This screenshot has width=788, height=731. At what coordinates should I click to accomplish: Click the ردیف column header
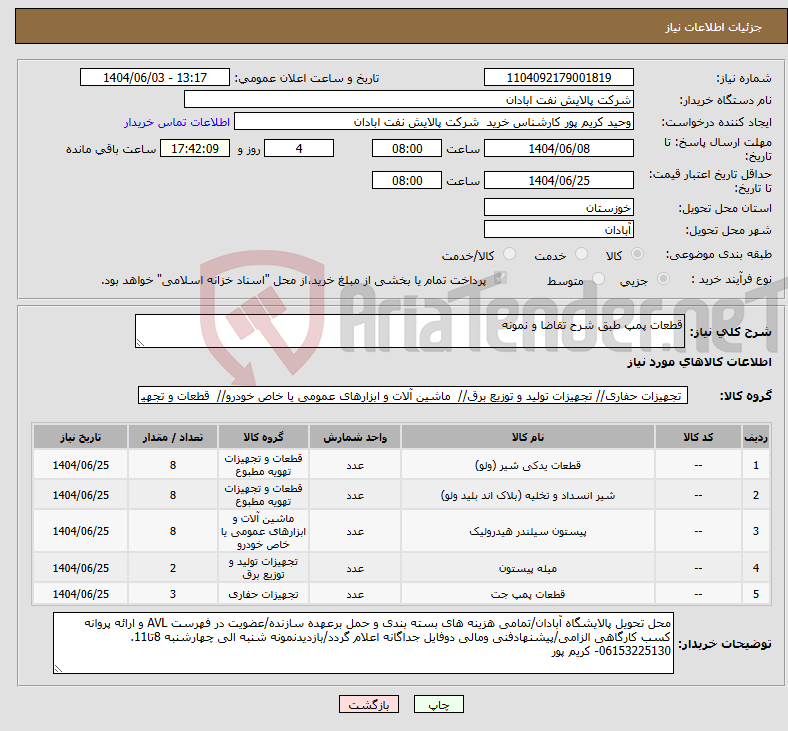pos(755,437)
